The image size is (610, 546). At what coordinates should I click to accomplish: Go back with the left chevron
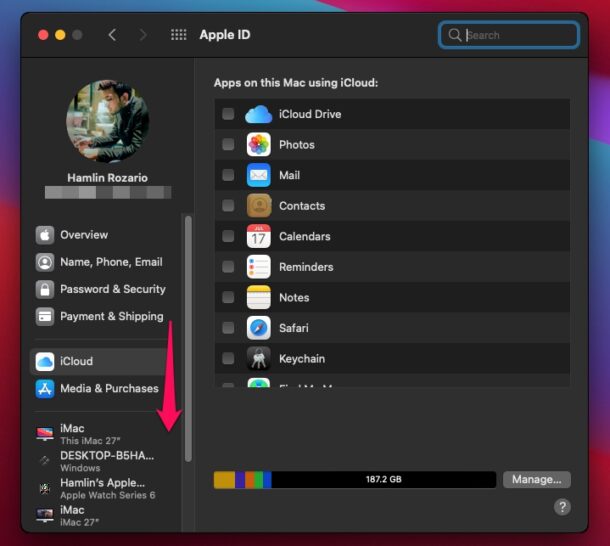112,35
